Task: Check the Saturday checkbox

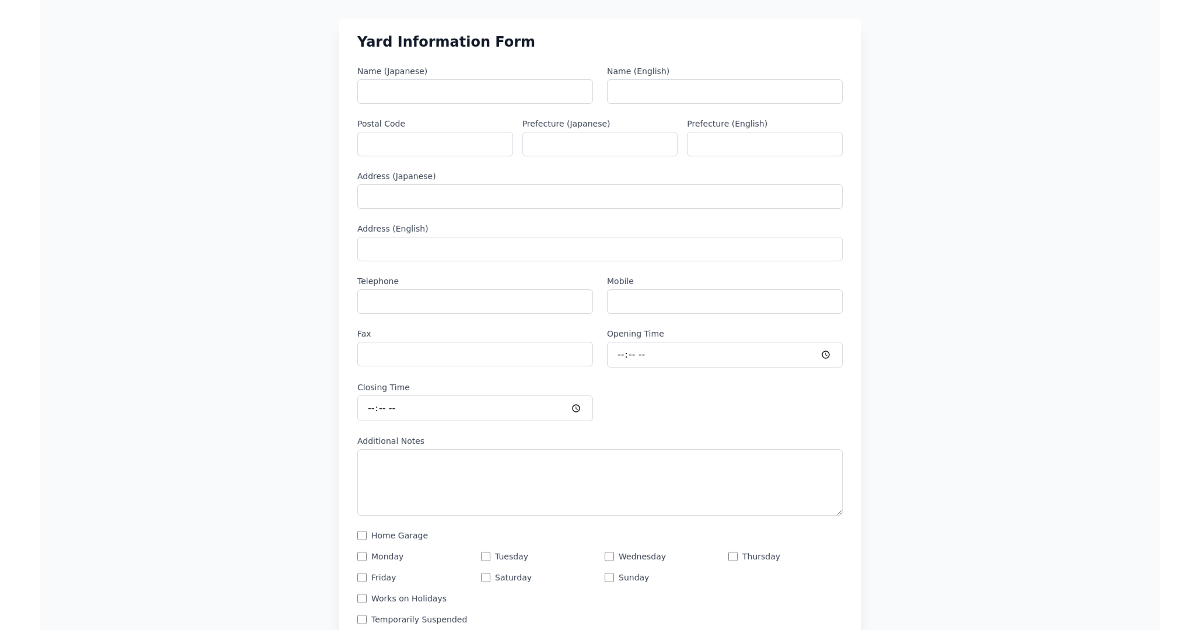Action: [485, 577]
